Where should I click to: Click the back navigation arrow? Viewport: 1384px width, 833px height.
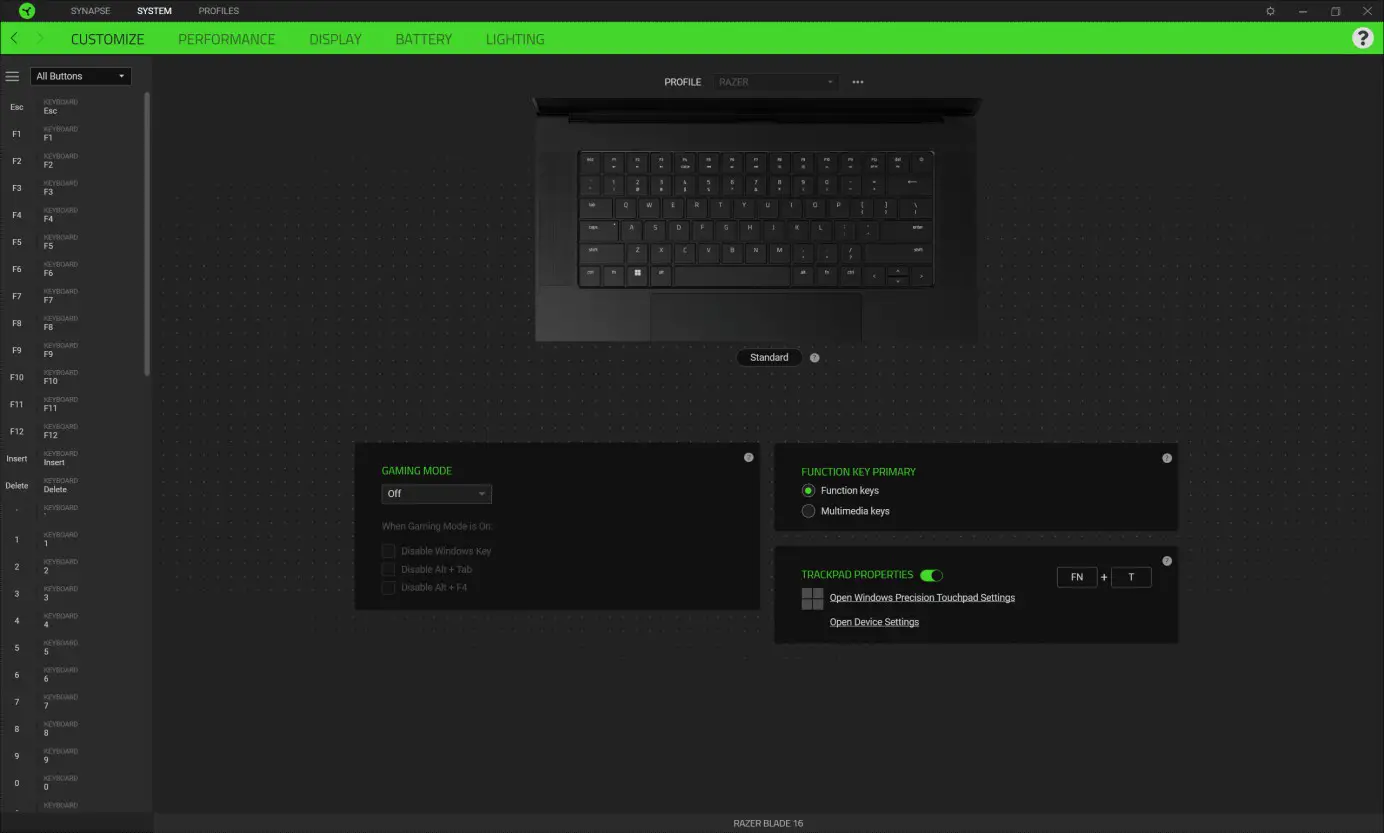[14, 38]
